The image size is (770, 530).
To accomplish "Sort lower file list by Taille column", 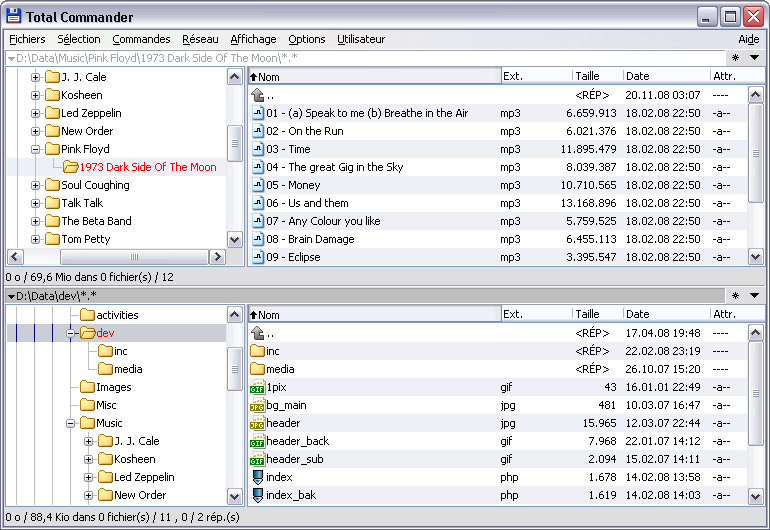I will (598, 314).
